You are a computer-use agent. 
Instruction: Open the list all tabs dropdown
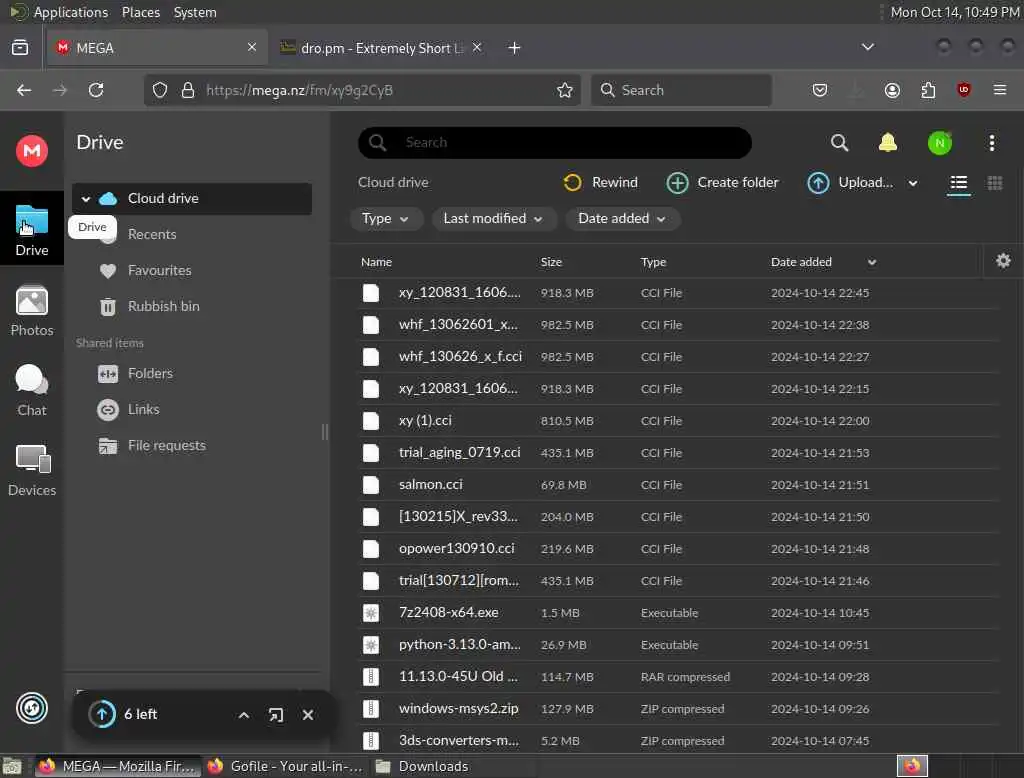tap(867, 47)
